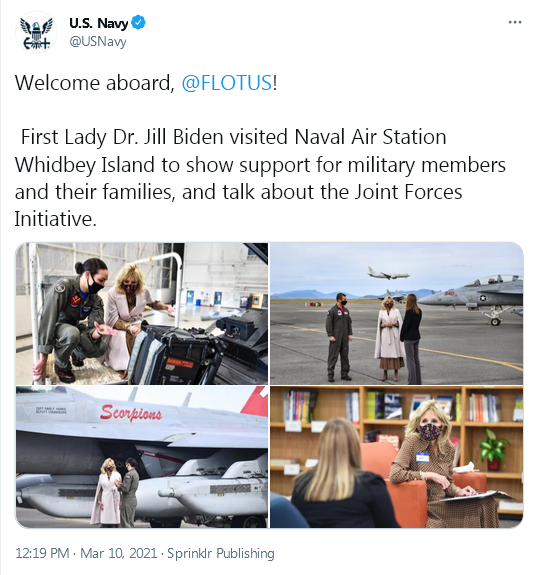Image resolution: width=535 pixels, height=575 pixels.
Task: Click the U.S. Navy display name
Action: (x=98, y=23)
